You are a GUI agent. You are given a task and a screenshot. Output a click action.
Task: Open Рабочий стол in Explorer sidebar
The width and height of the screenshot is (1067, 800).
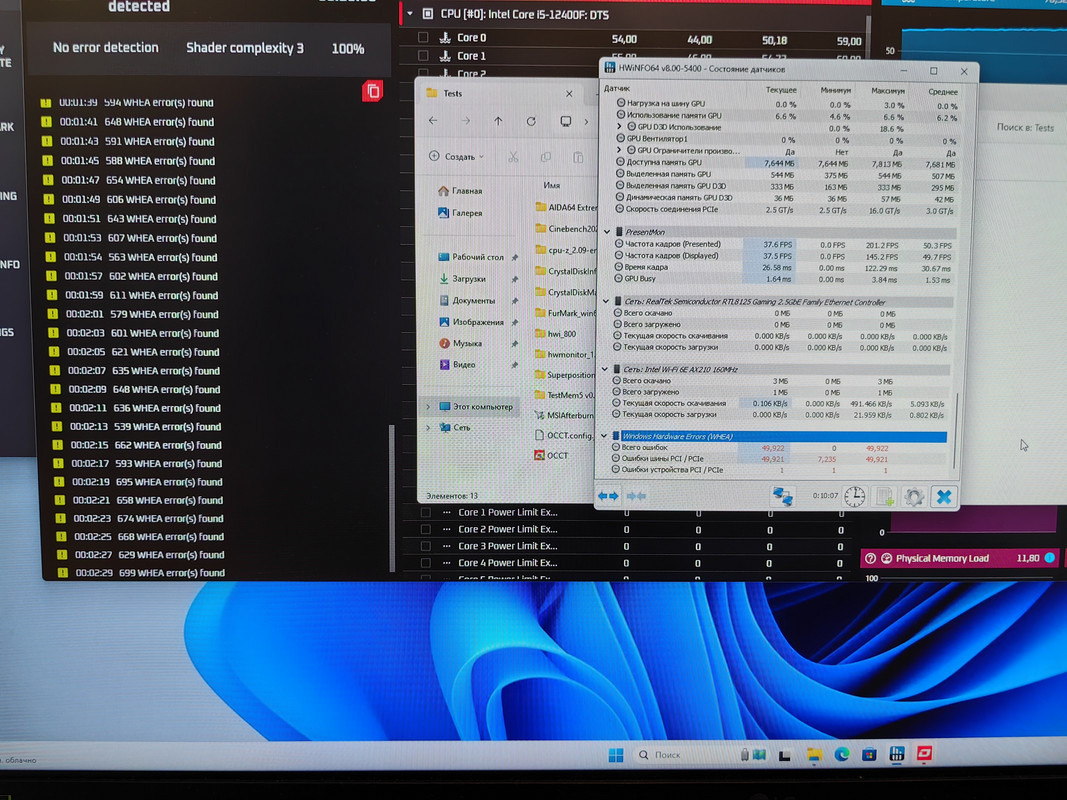click(x=470, y=257)
